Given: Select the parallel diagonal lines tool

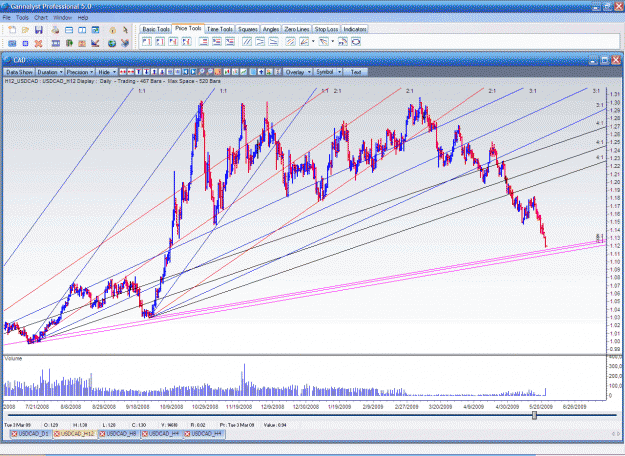Looking at the screenshot, I should coord(247,41).
